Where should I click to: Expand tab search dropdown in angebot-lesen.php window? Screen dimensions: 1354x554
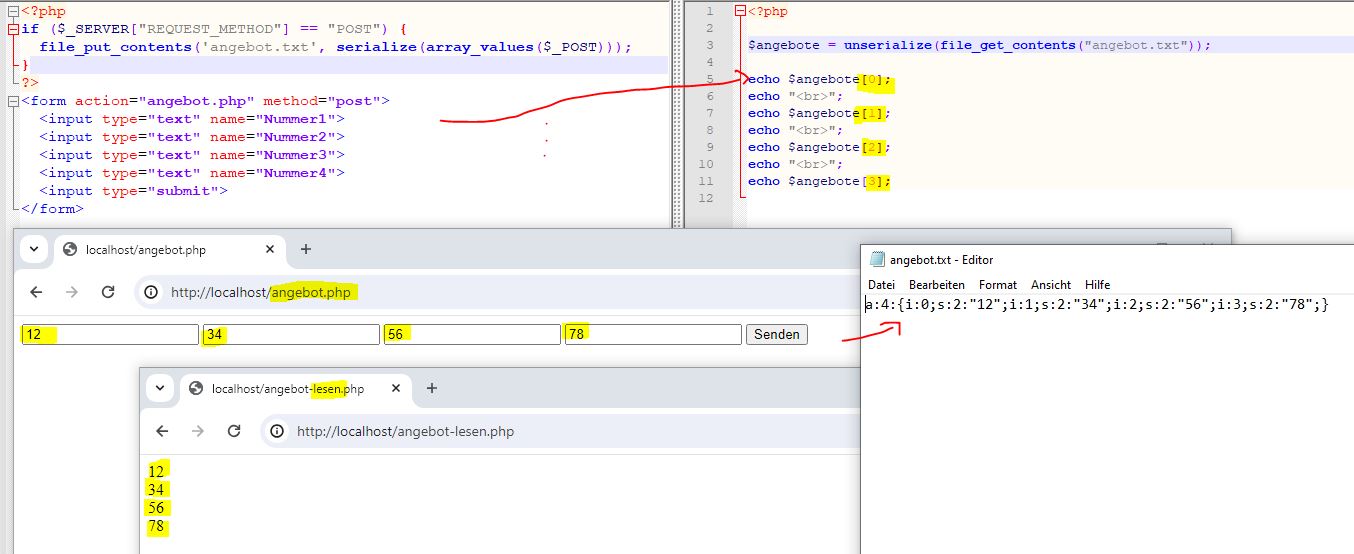click(159, 388)
